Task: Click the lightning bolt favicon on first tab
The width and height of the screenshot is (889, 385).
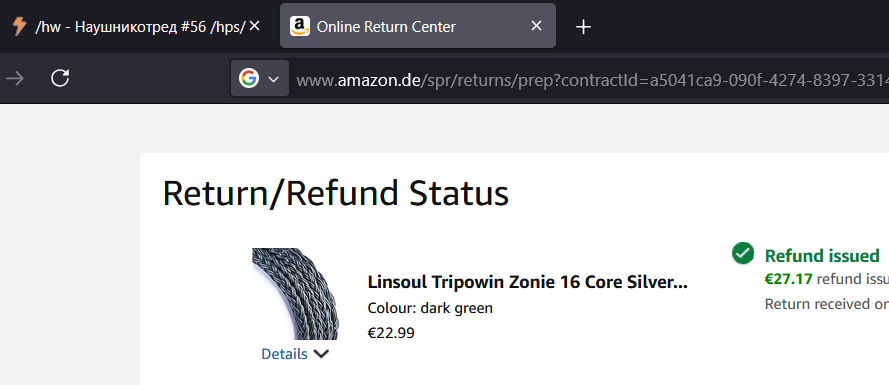Action: pos(19,26)
